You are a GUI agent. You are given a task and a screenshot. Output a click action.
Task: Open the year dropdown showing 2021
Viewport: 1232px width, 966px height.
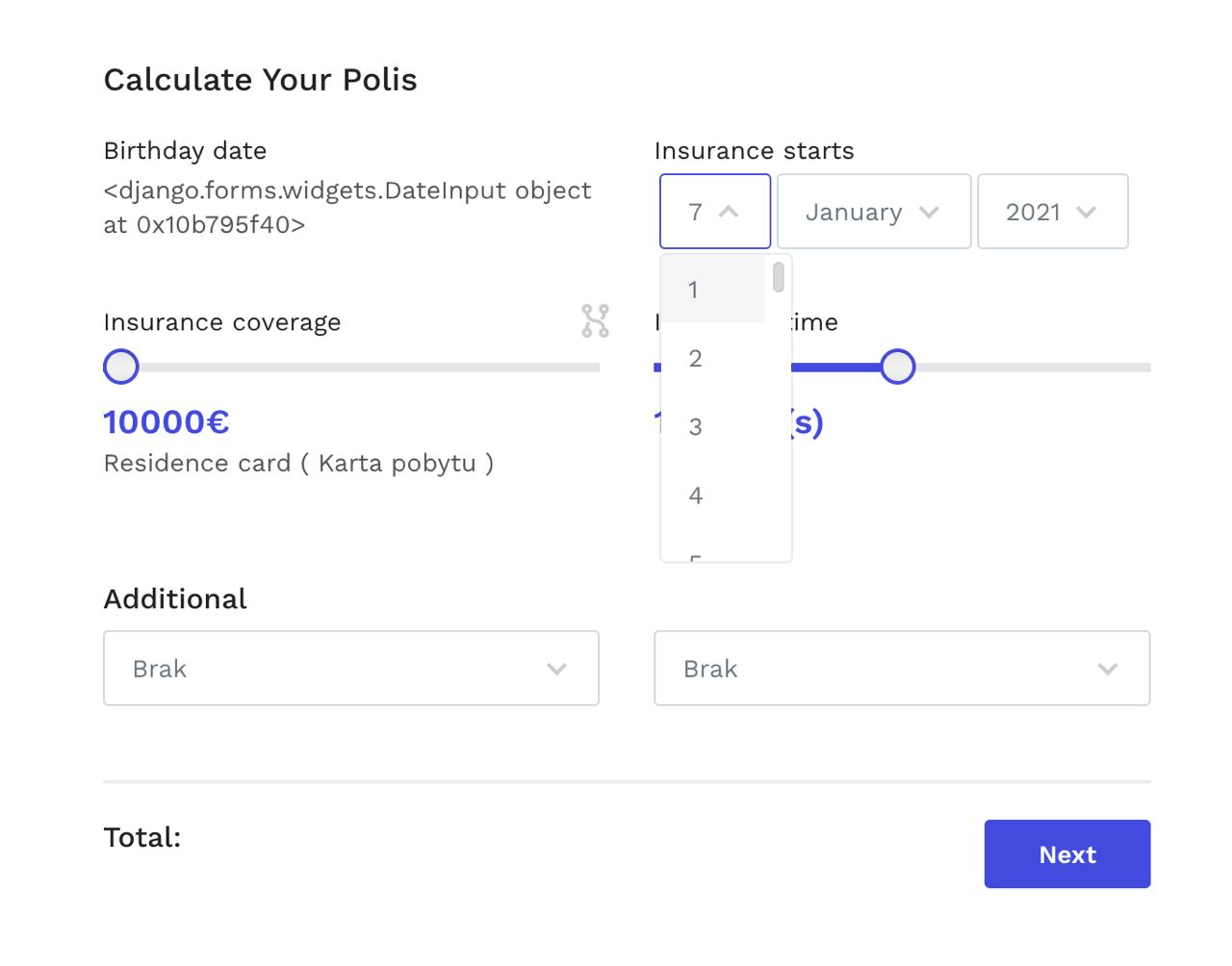tap(1053, 212)
